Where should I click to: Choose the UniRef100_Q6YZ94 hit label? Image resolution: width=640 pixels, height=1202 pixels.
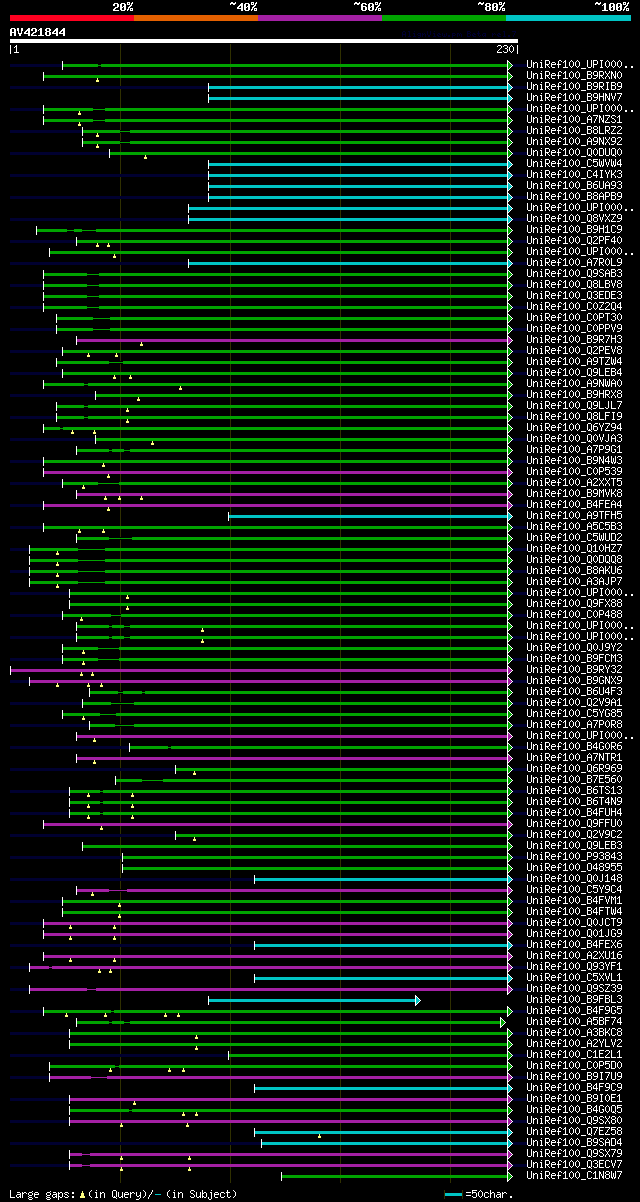(x=575, y=427)
